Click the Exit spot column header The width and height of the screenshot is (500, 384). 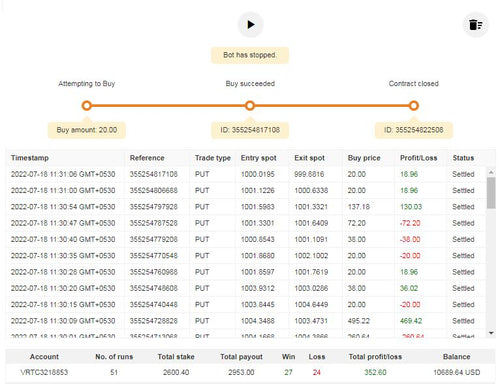(x=309, y=158)
